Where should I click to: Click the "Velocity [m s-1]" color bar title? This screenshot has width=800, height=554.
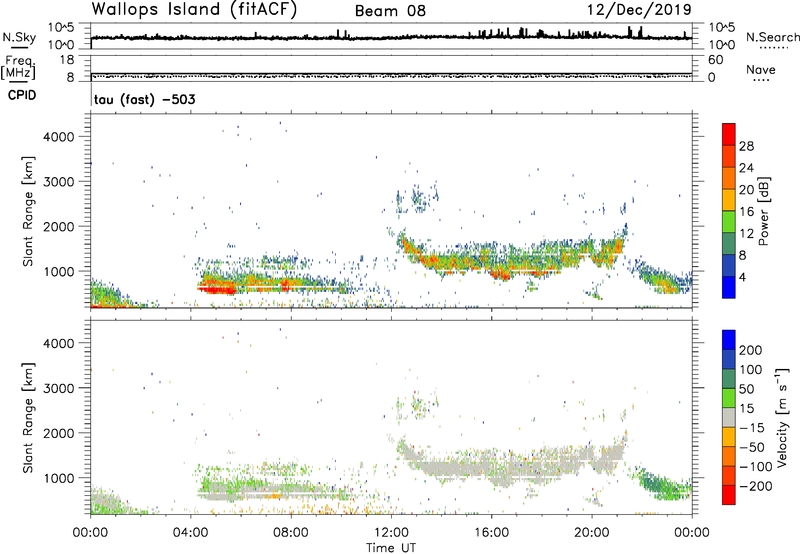782,417
